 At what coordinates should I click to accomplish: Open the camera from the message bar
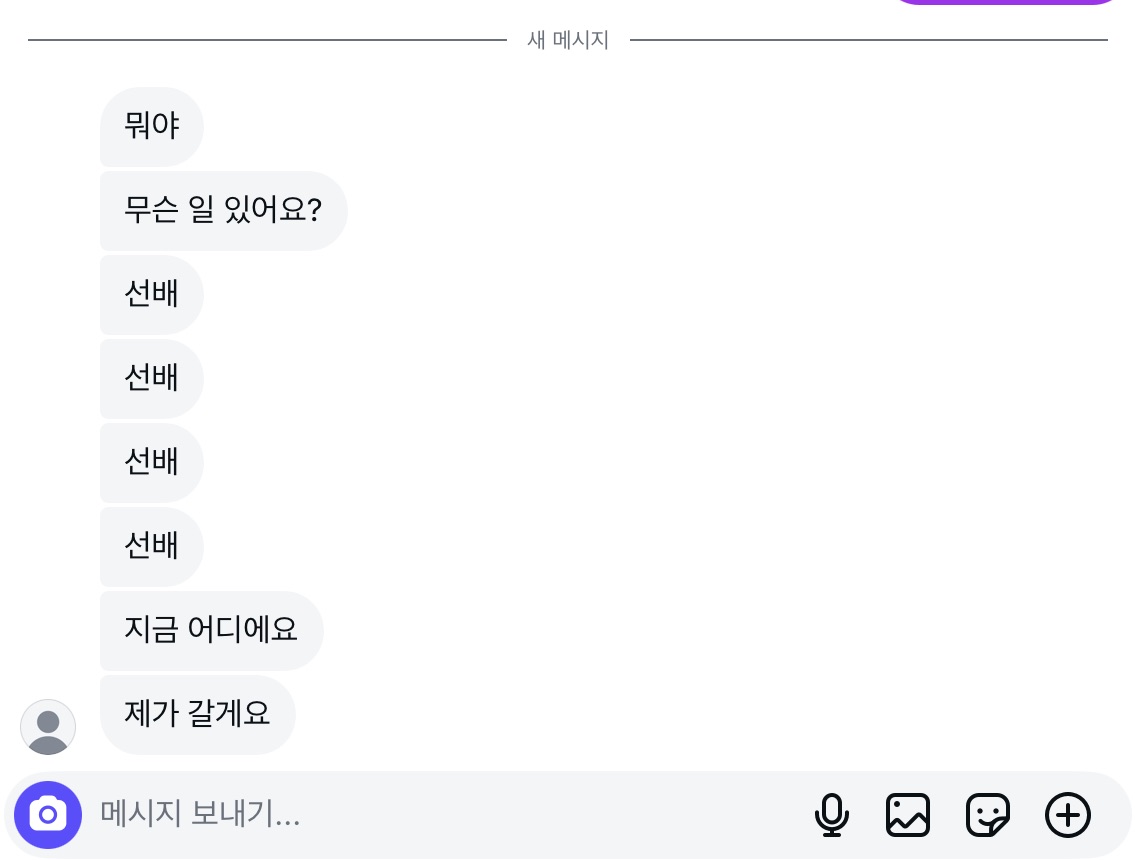point(48,815)
